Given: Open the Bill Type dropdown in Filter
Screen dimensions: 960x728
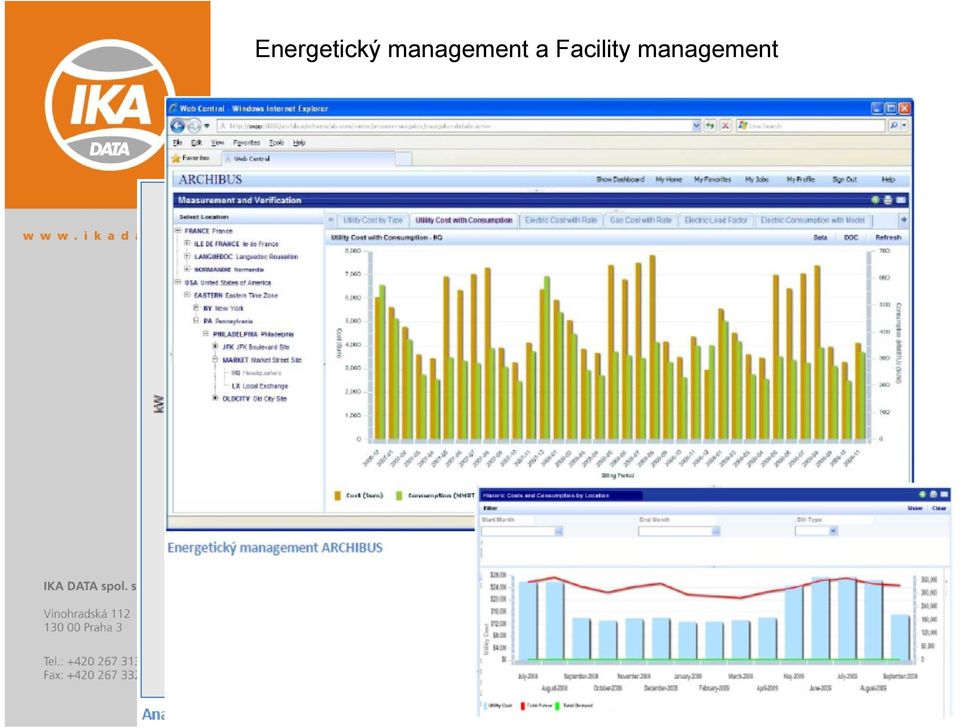Looking at the screenshot, I should click(833, 531).
